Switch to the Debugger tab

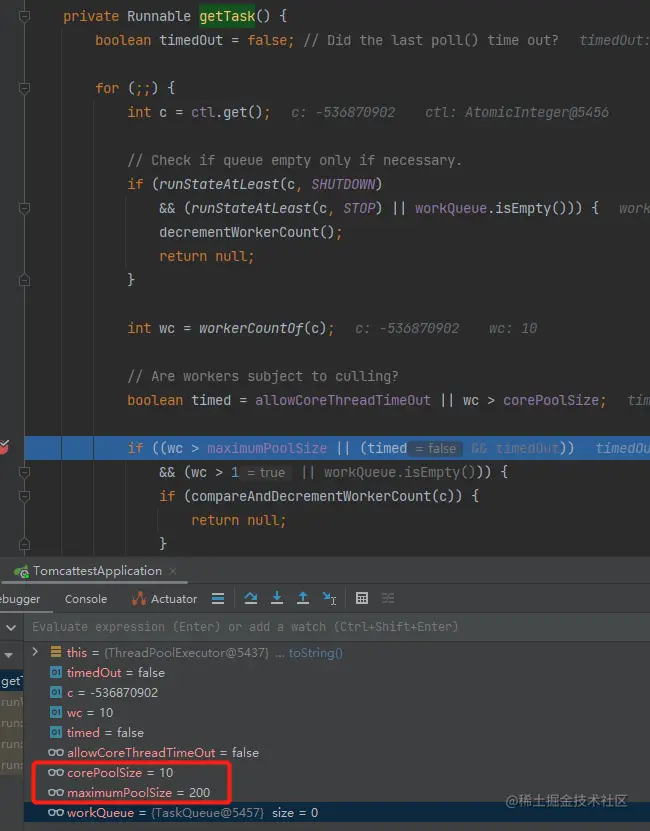tap(20, 599)
